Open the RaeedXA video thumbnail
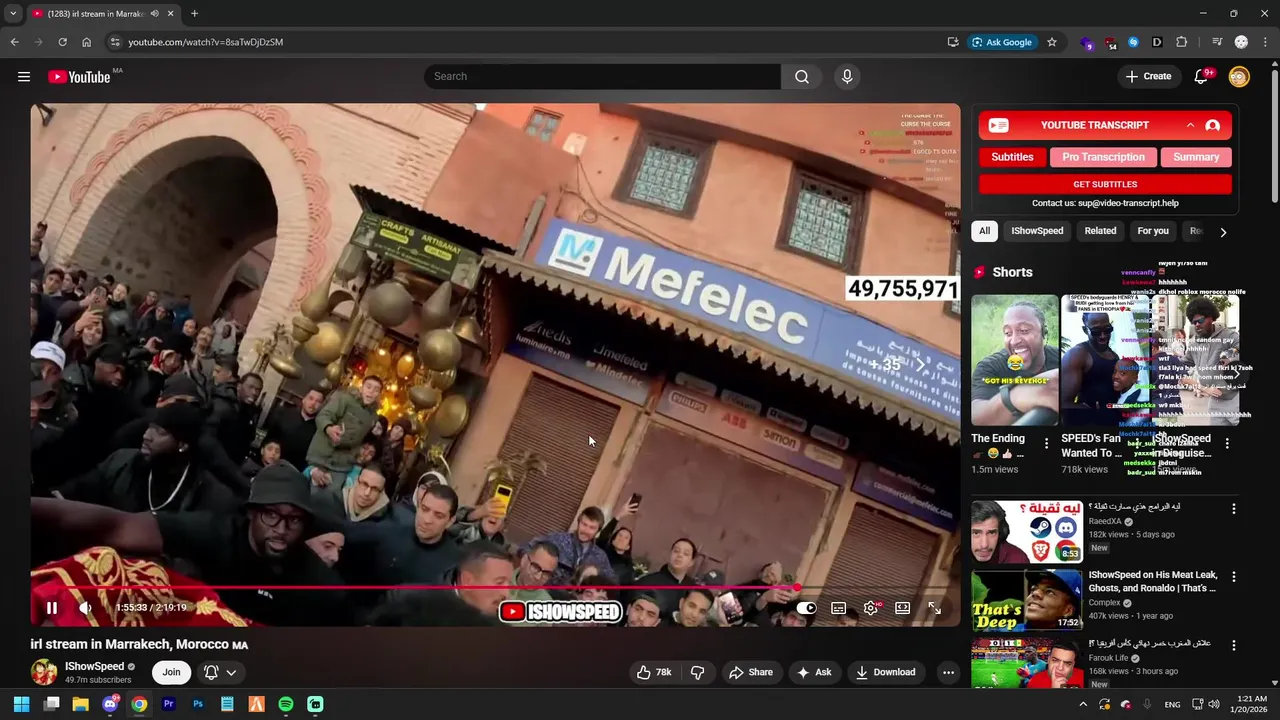 point(1027,531)
